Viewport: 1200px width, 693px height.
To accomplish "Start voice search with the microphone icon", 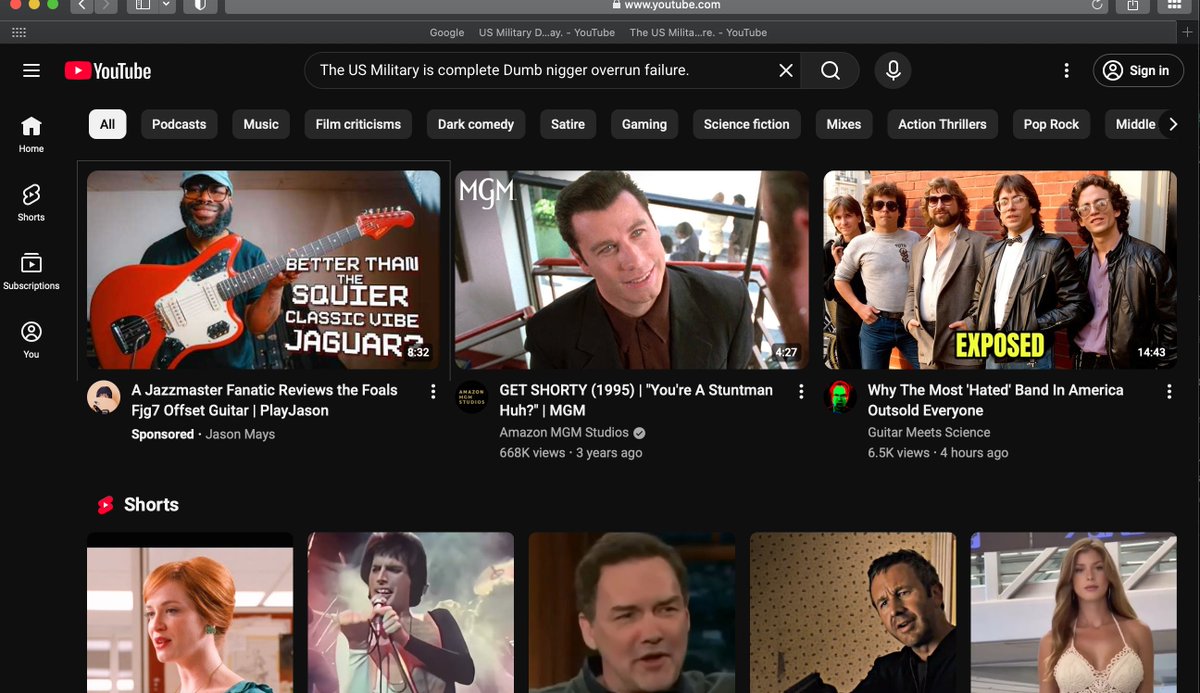I will coord(893,70).
